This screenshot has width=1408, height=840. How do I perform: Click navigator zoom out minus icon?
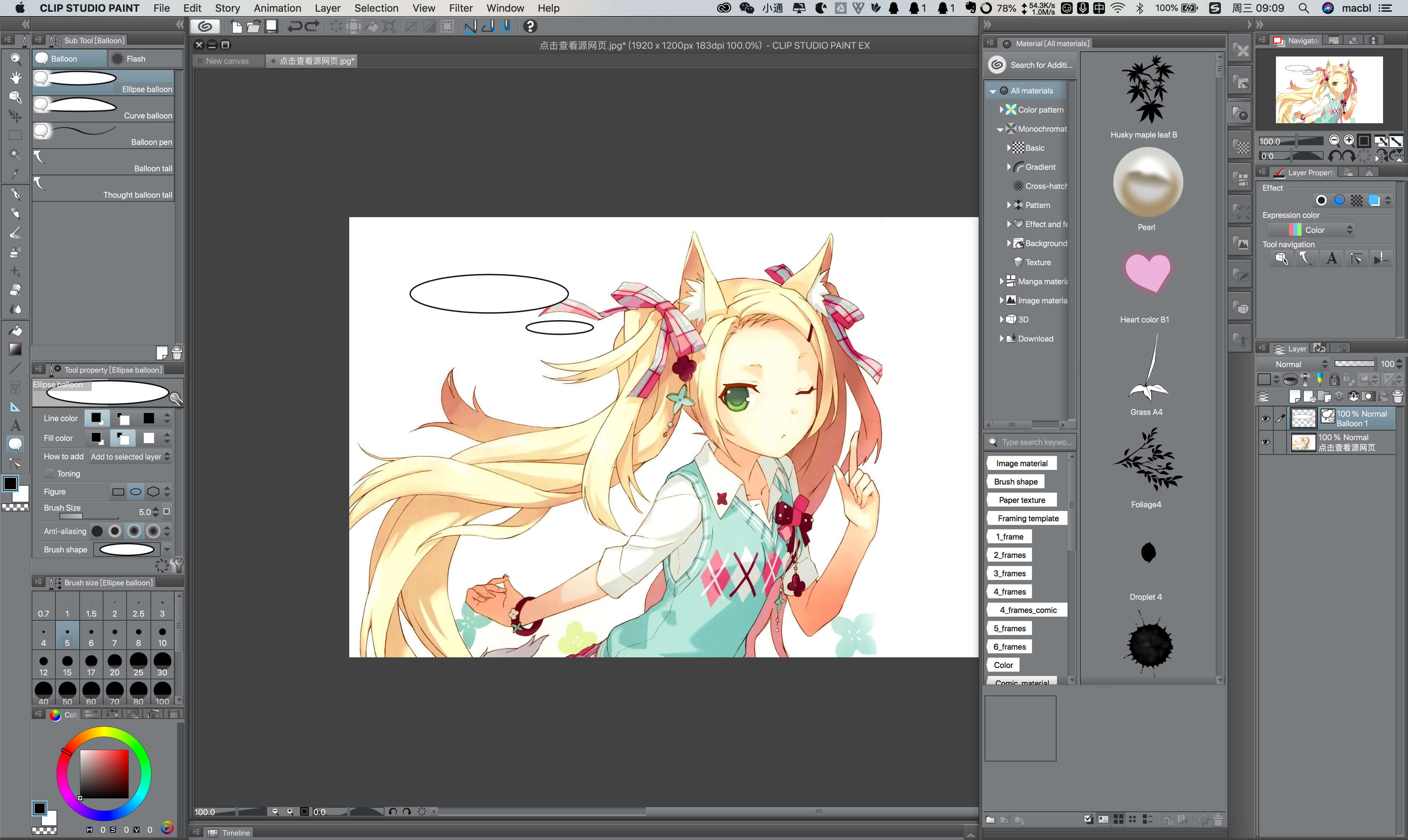[x=1334, y=140]
